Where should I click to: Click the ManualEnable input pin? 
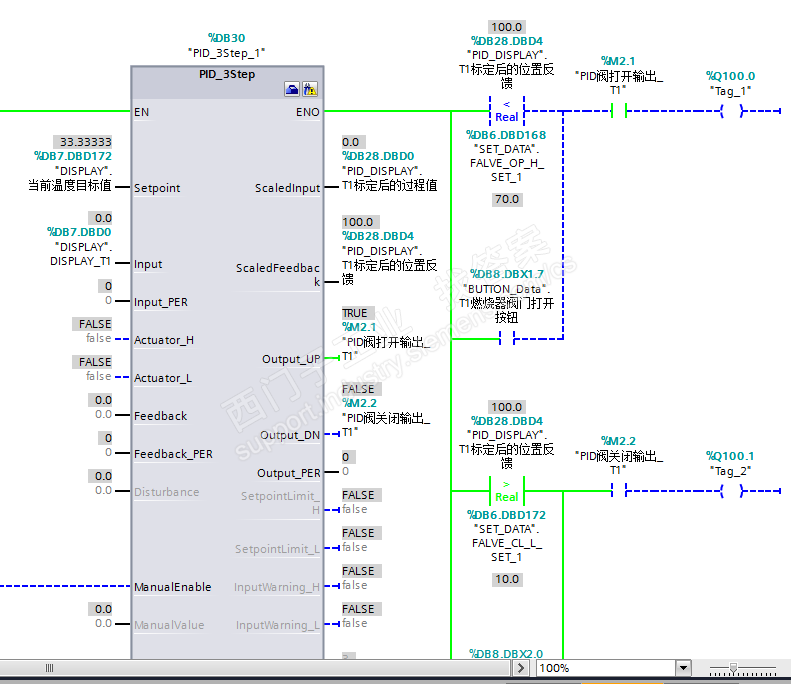pos(173,587)
